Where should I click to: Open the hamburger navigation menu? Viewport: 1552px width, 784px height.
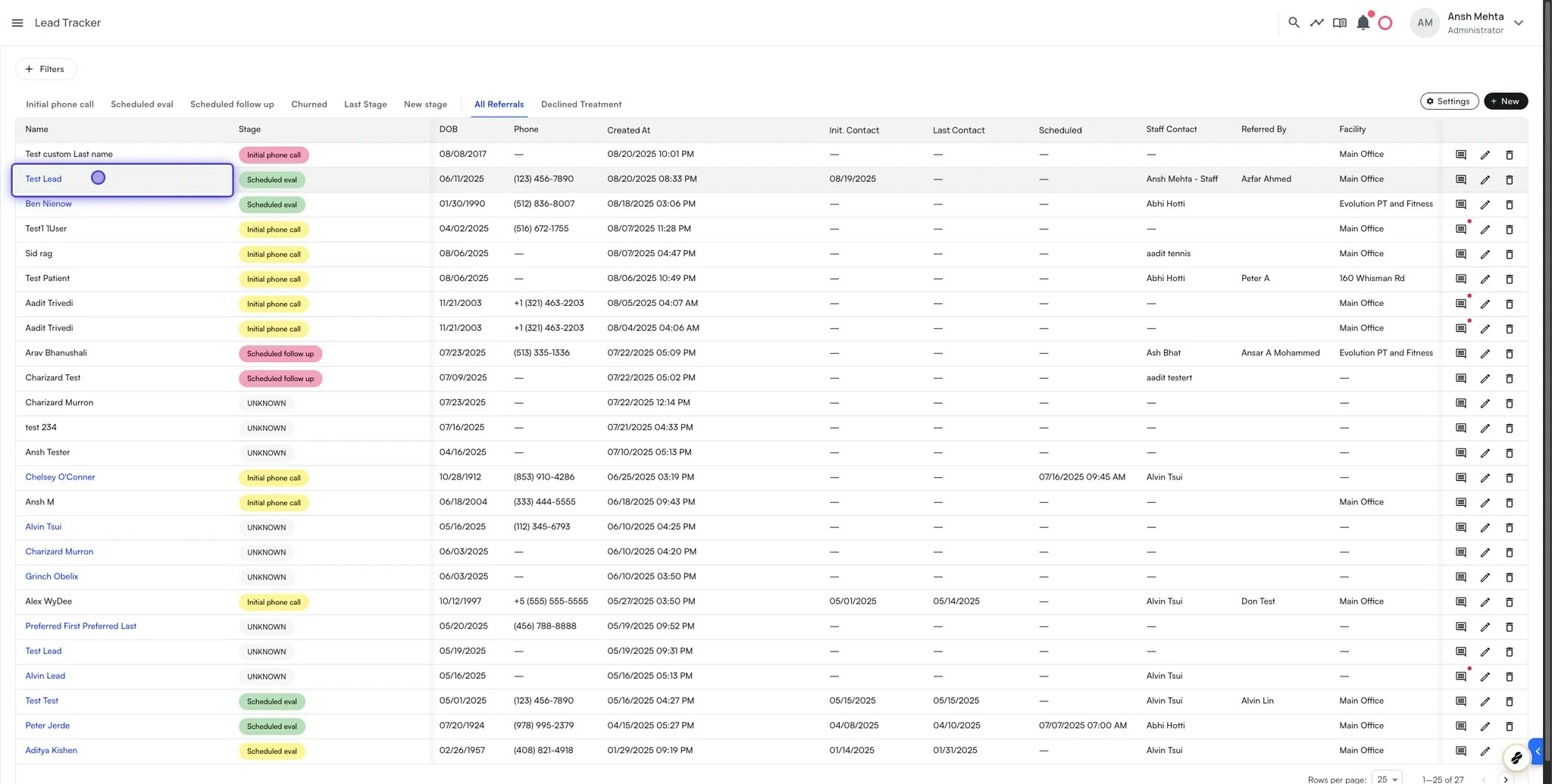(x=17, y=23)
